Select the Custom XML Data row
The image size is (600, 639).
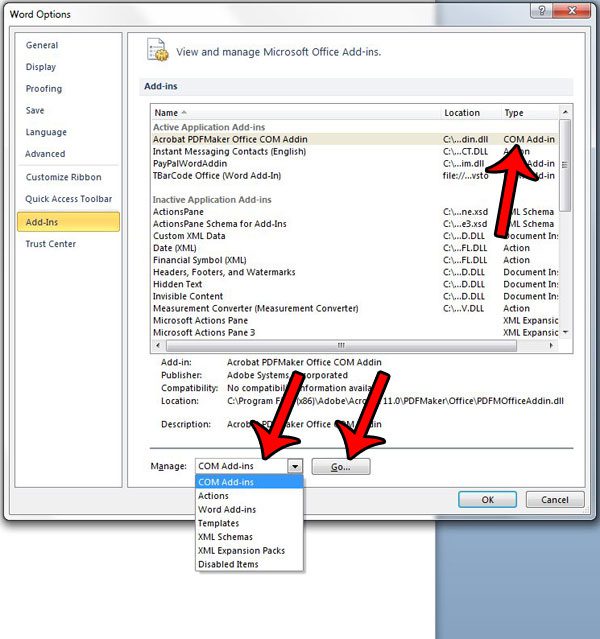coord(355,236)
